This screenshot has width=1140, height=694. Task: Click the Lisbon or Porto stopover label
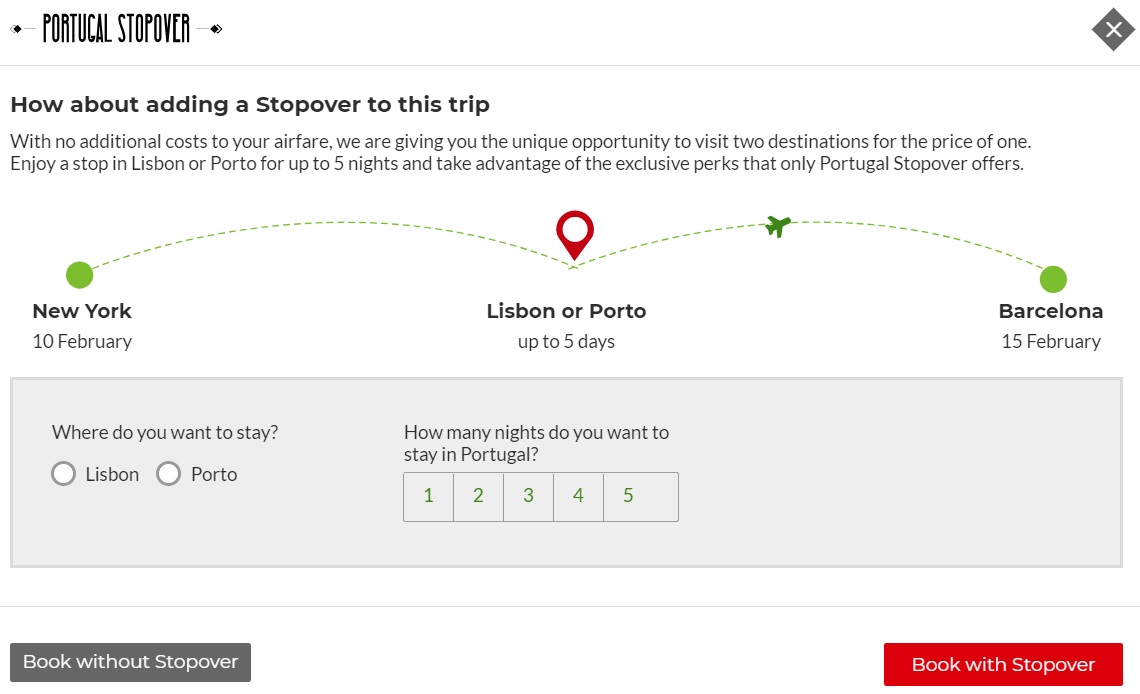[566, 311]
